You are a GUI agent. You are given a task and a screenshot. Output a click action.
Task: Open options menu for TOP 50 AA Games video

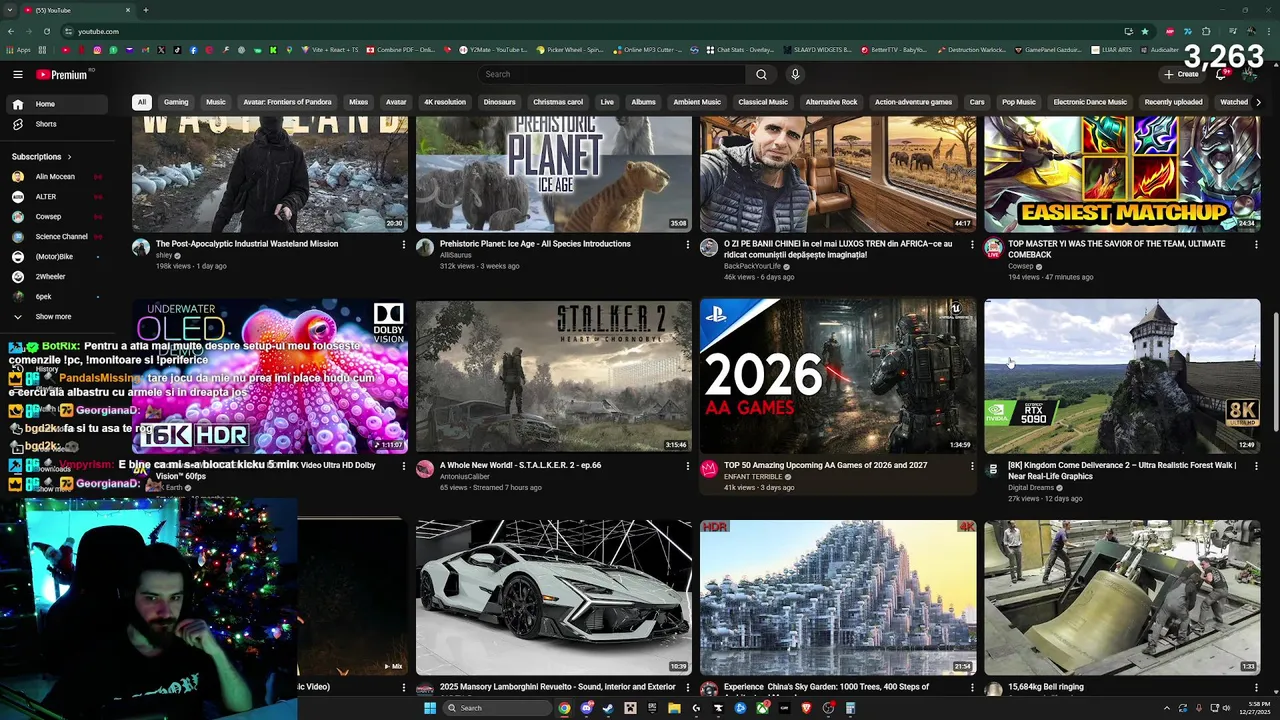(972, 466)
